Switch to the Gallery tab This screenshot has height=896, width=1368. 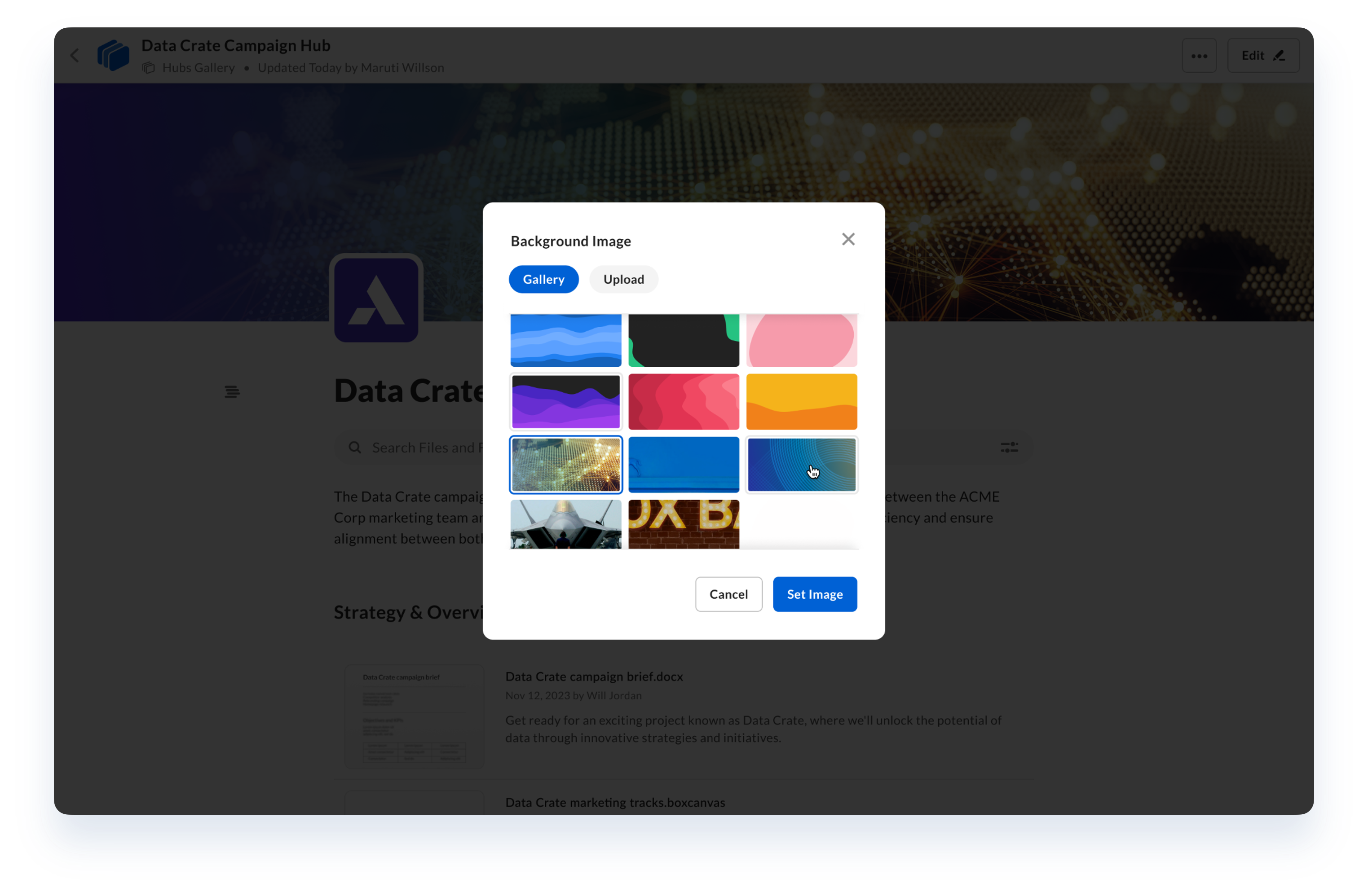[543, 279]
